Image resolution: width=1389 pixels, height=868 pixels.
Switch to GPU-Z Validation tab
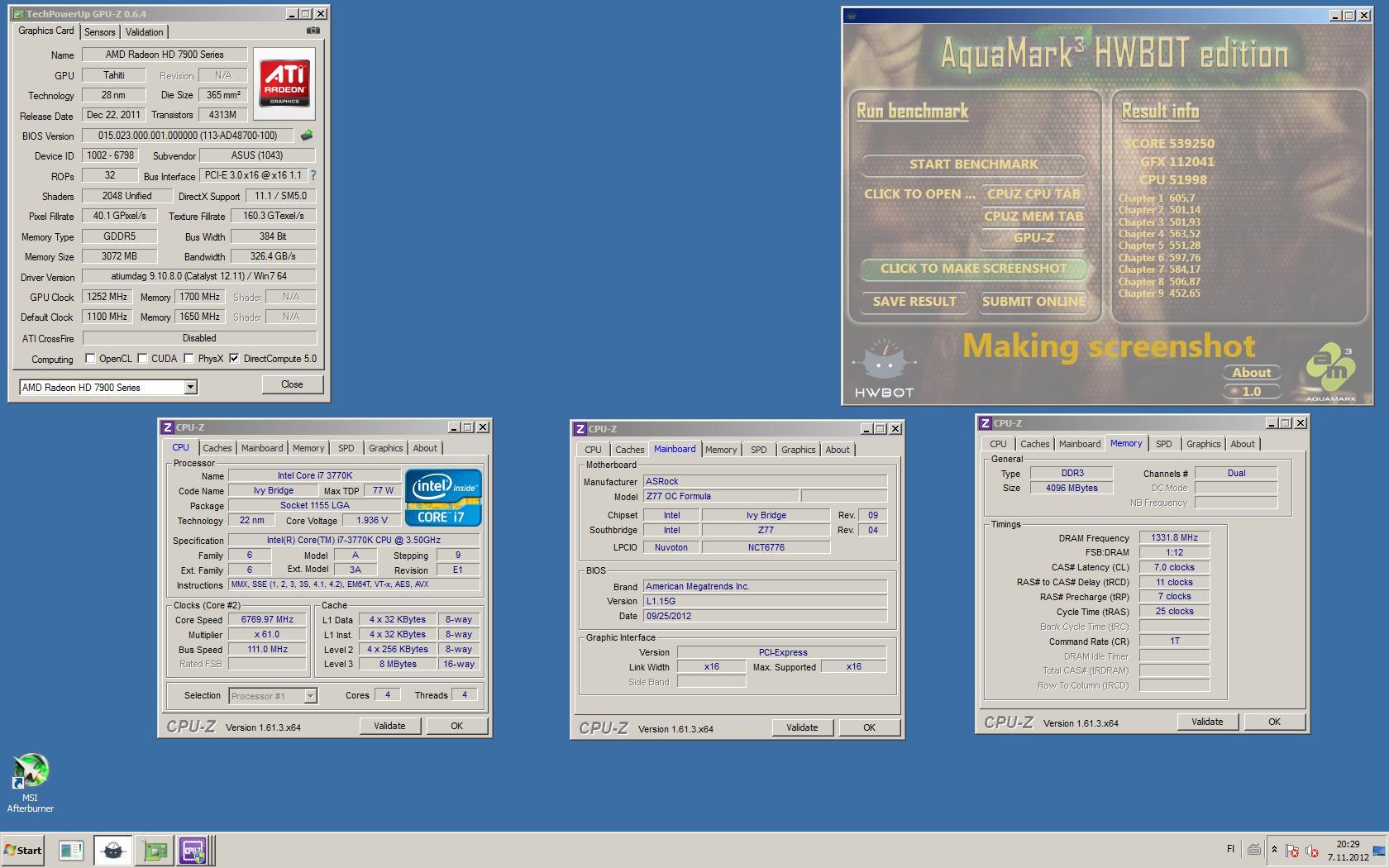(145, 32)
